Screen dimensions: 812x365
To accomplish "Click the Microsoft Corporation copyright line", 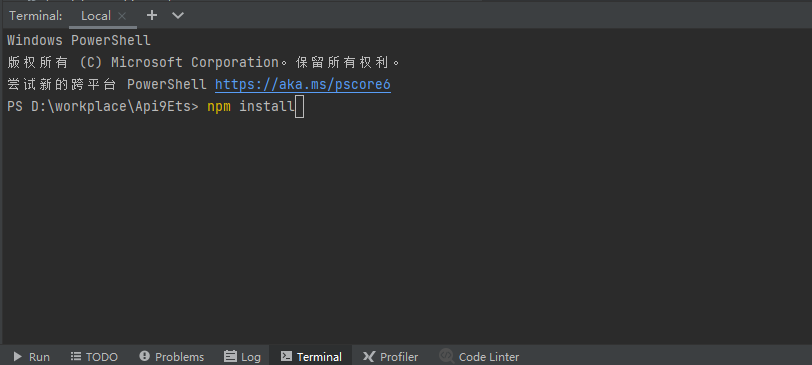I will [204, 63].
